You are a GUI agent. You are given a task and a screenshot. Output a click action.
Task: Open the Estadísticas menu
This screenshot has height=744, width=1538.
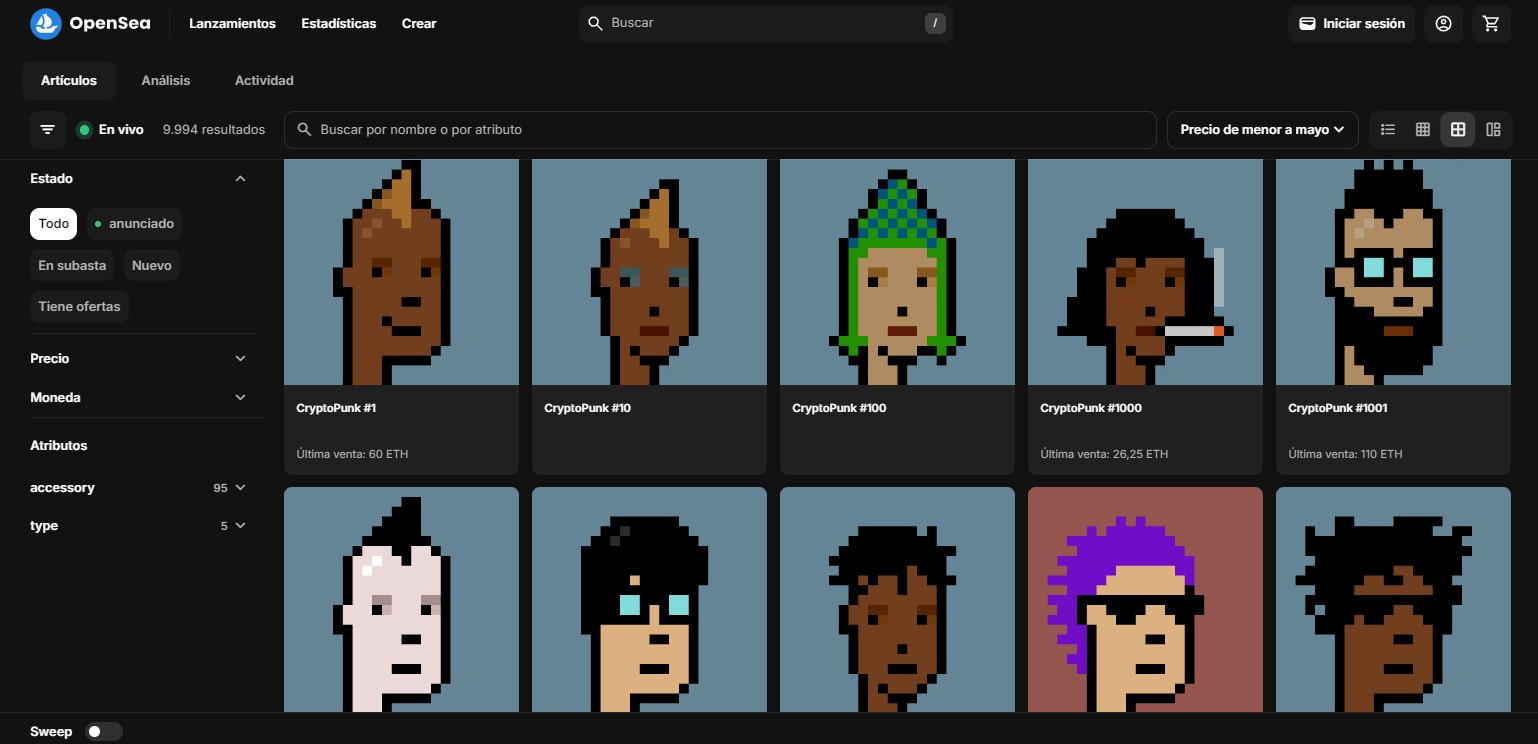[x=338, y=23]
